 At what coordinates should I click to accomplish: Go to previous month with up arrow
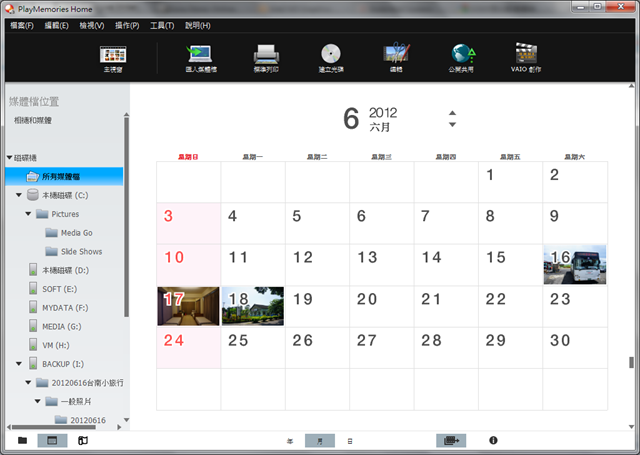pos(452,113)
